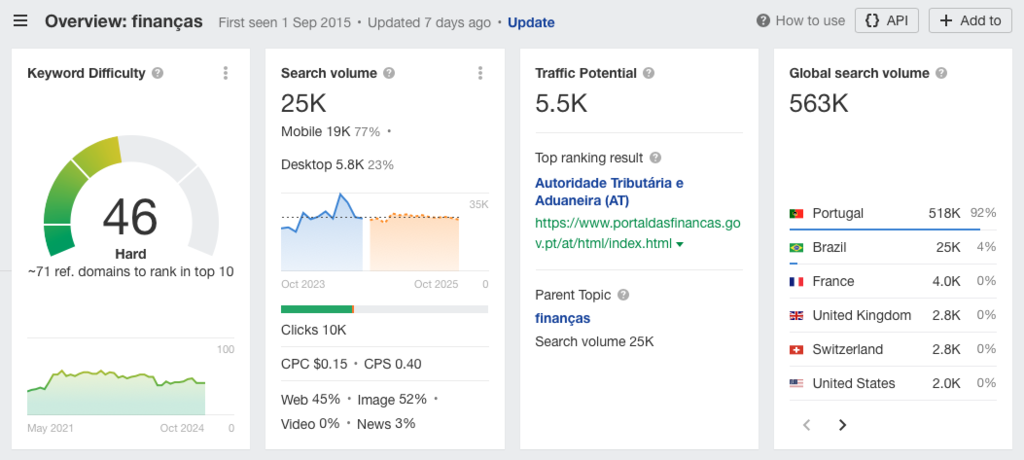The image size is (1024, 460).
Task: Open Keyword Difficulty three-dot options menu
Action: [226, 73]
